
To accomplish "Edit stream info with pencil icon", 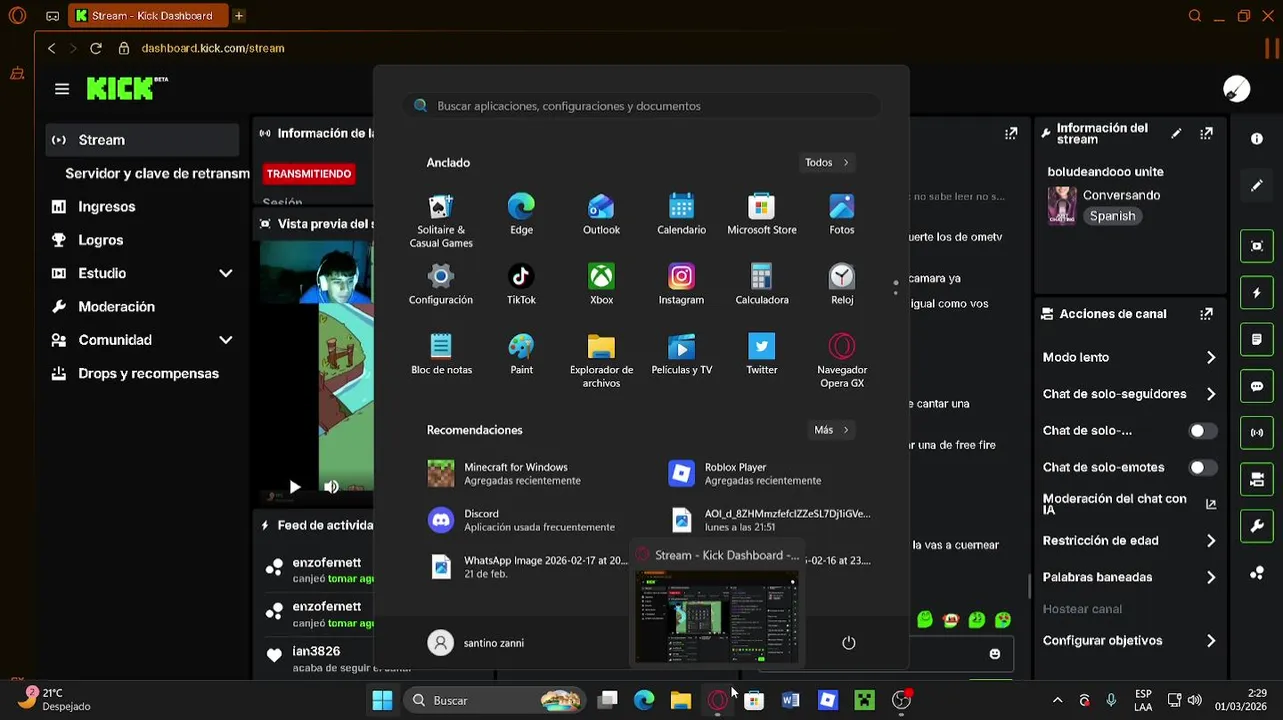I will pos(1176,133).
